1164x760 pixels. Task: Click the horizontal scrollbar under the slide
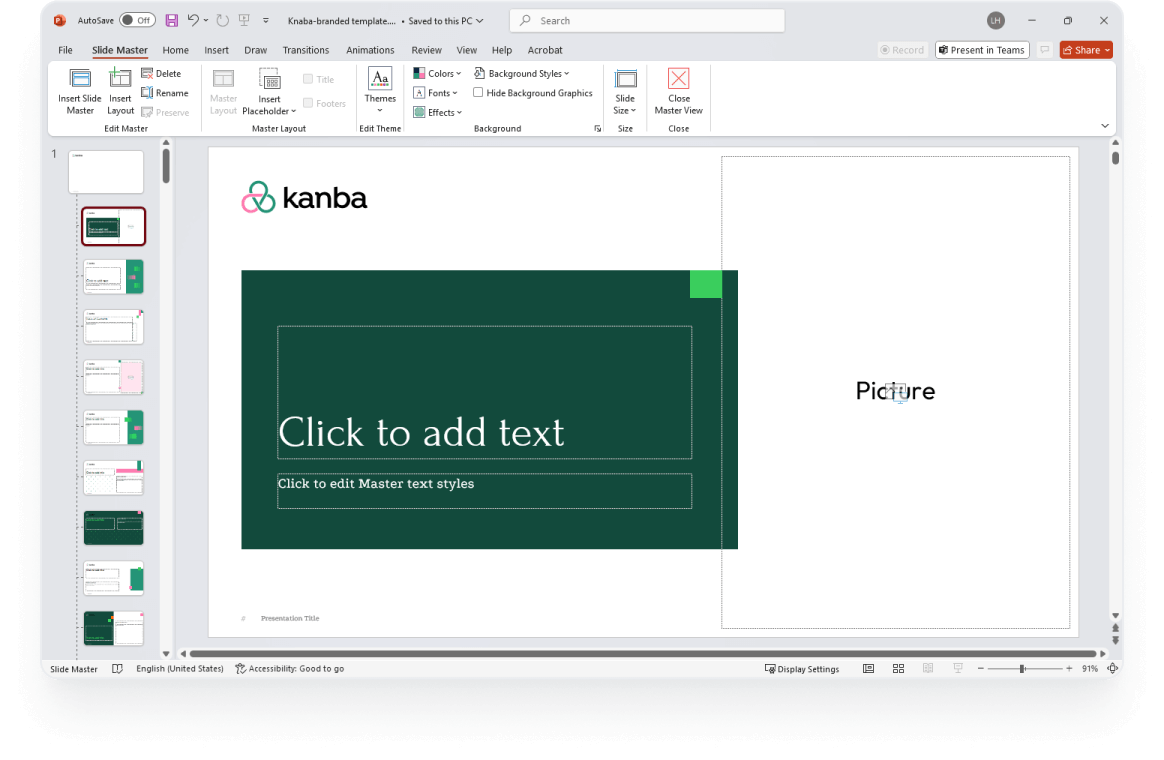pos(643,654)
